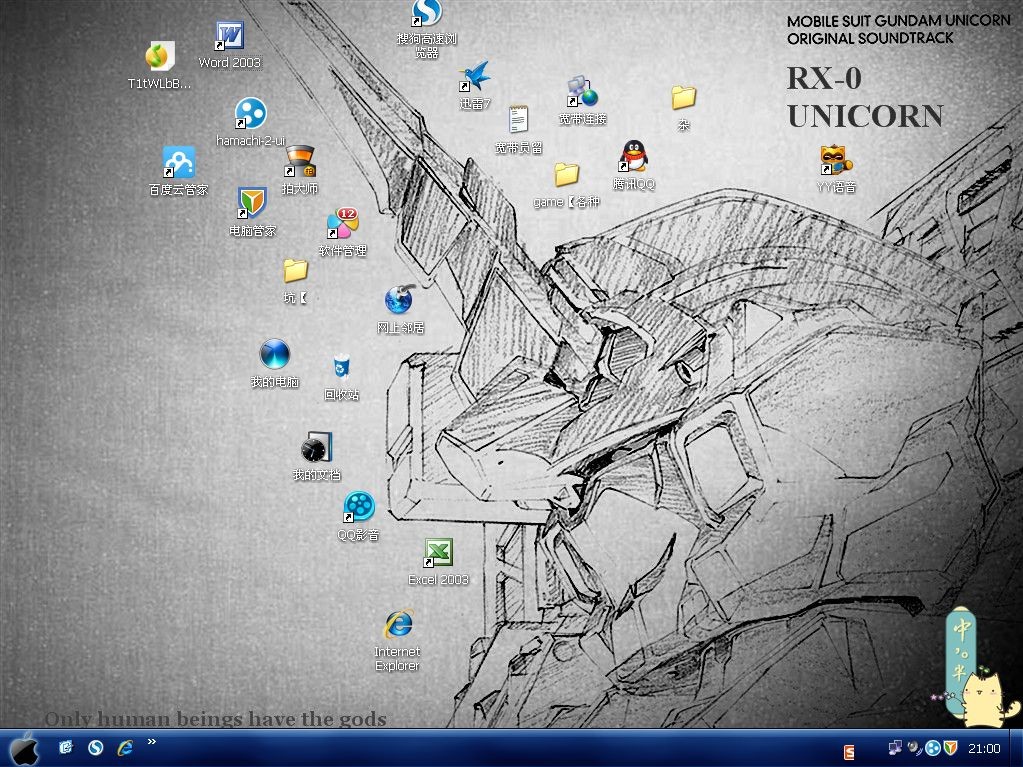The width and height of the screenshot is (1023, 767).
Task: Click the volume tray icon
Action: [x=915, y=748]
